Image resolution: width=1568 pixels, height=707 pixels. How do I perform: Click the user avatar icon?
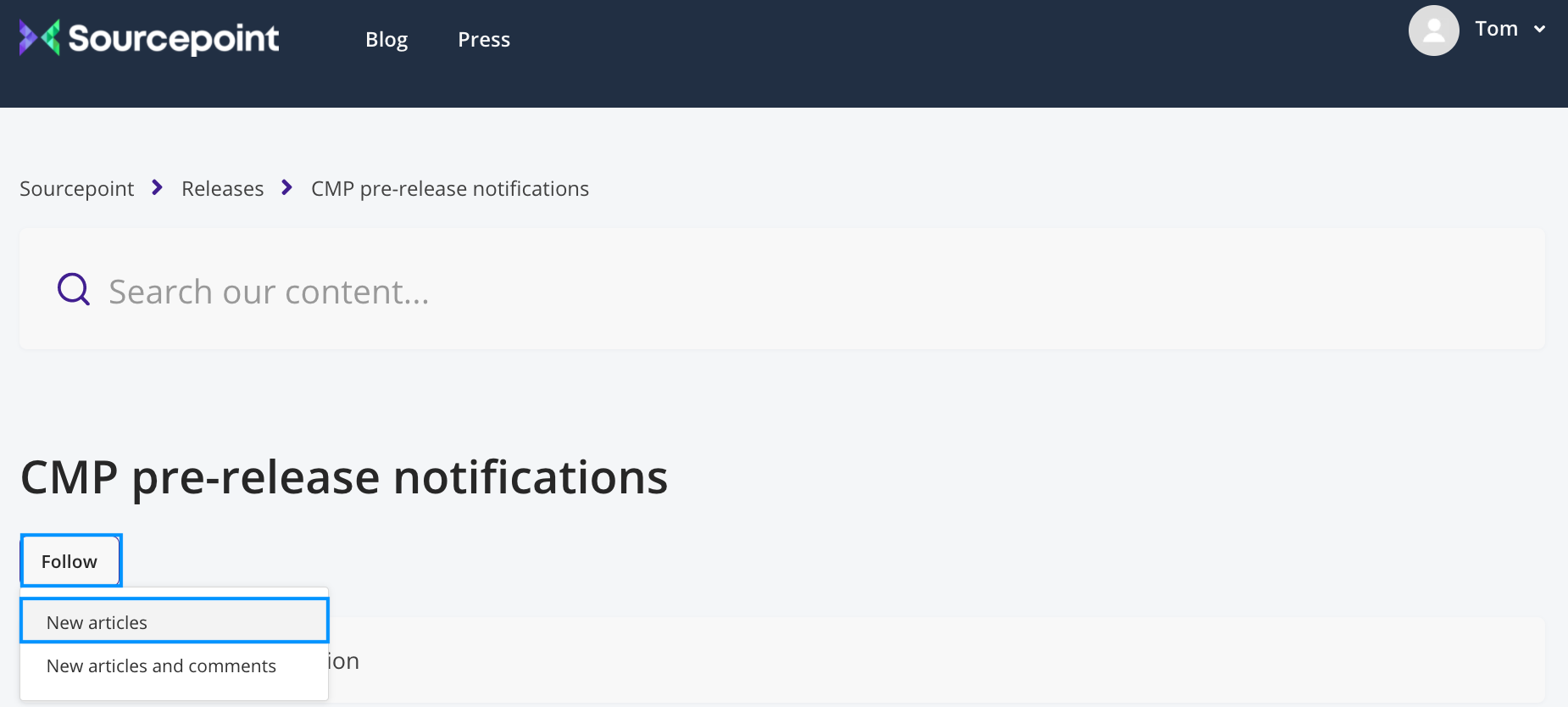pos(1433,31)
